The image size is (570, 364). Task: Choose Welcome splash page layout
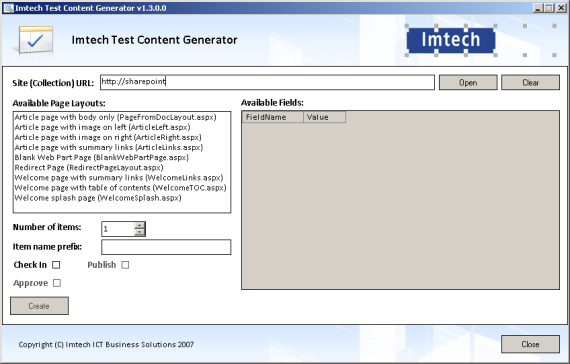coord(98,198)
